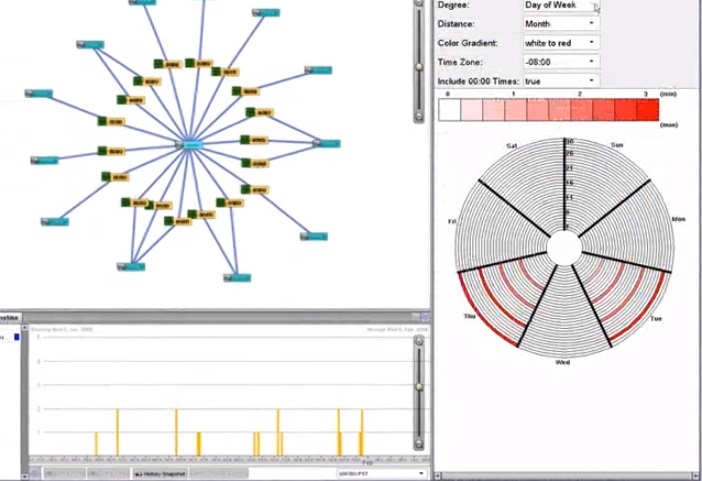Click the Mon label on the radial chart
702x481 pixels.
pyautogui.click(x=678, y=219)
